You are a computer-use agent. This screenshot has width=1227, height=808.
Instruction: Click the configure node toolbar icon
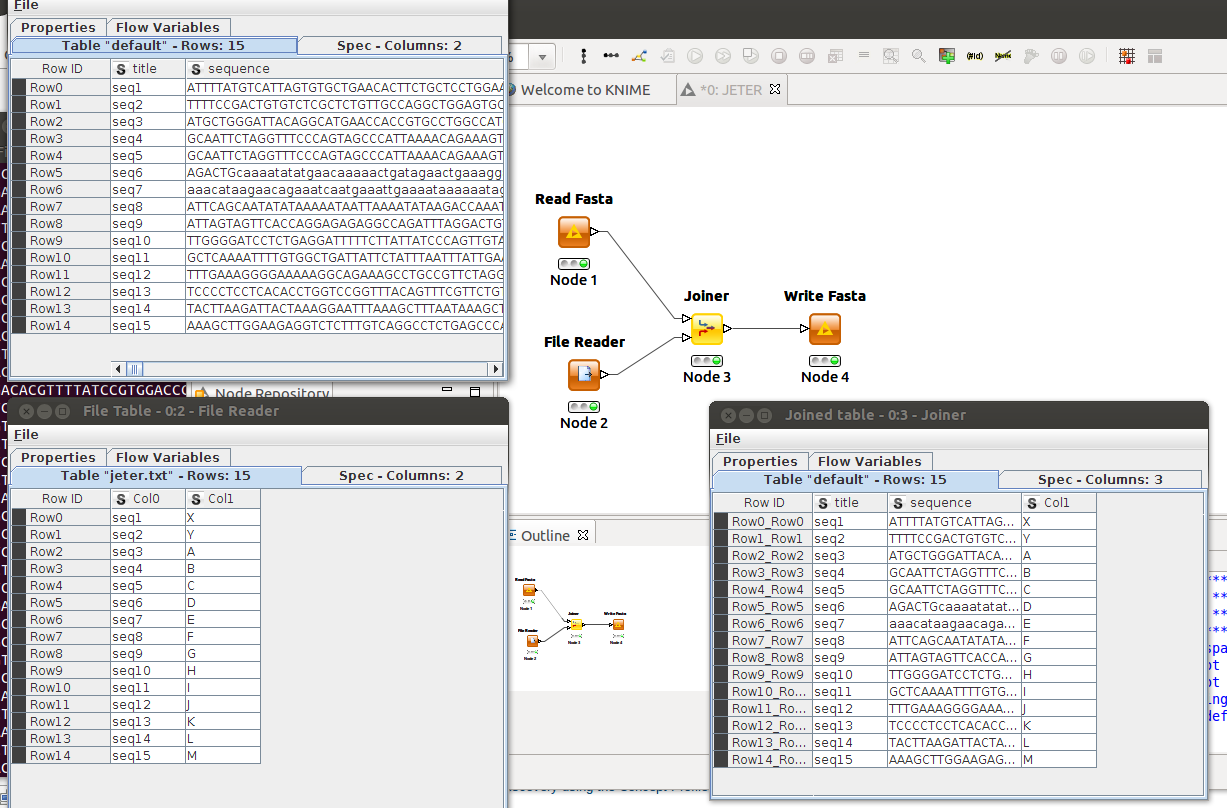666,55
